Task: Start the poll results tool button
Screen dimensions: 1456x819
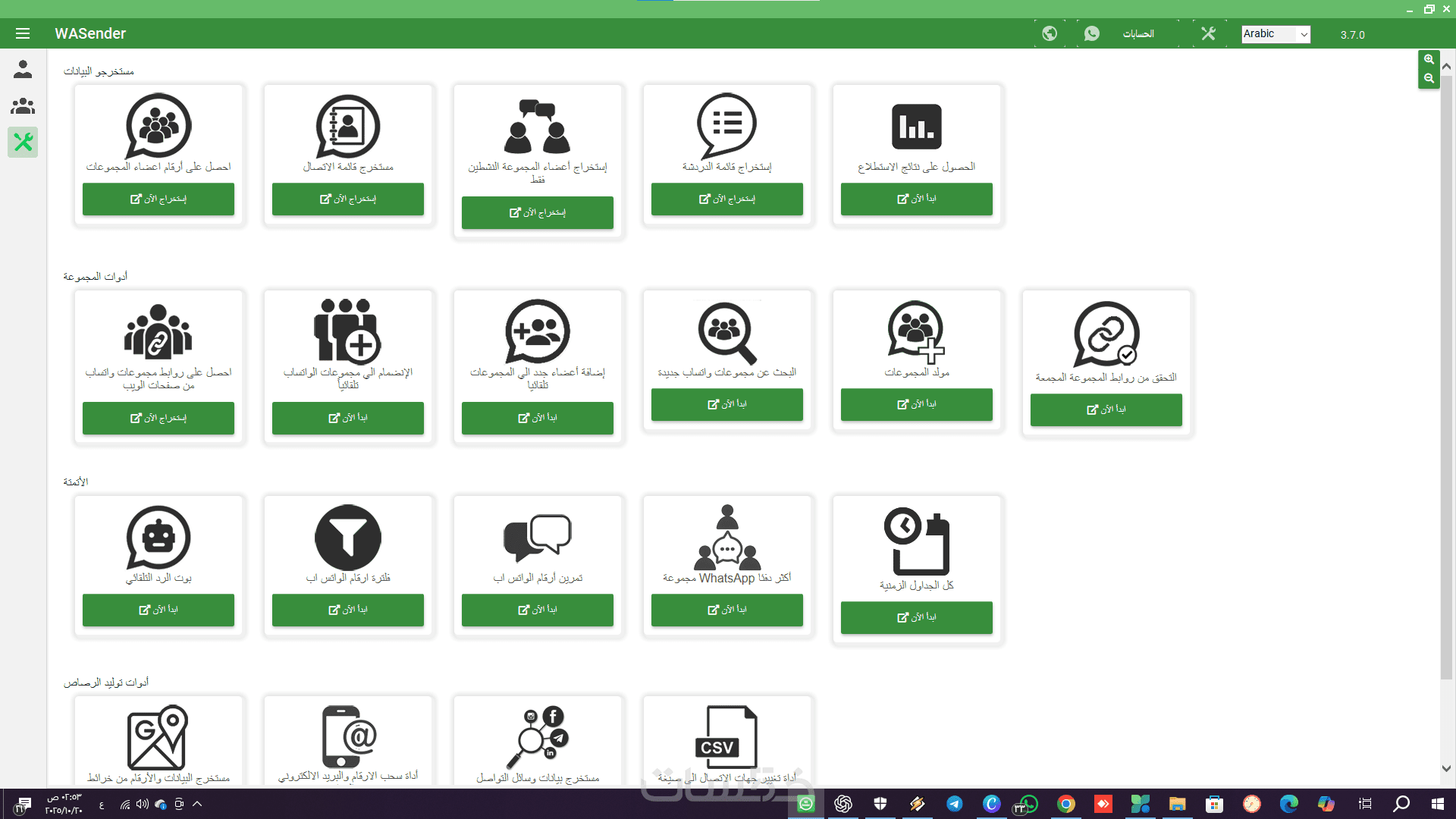Action: 916,199
